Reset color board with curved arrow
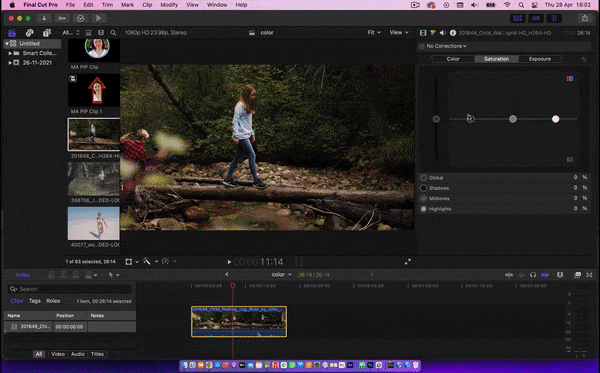The image size is (600, 373). tap(584, 59)
